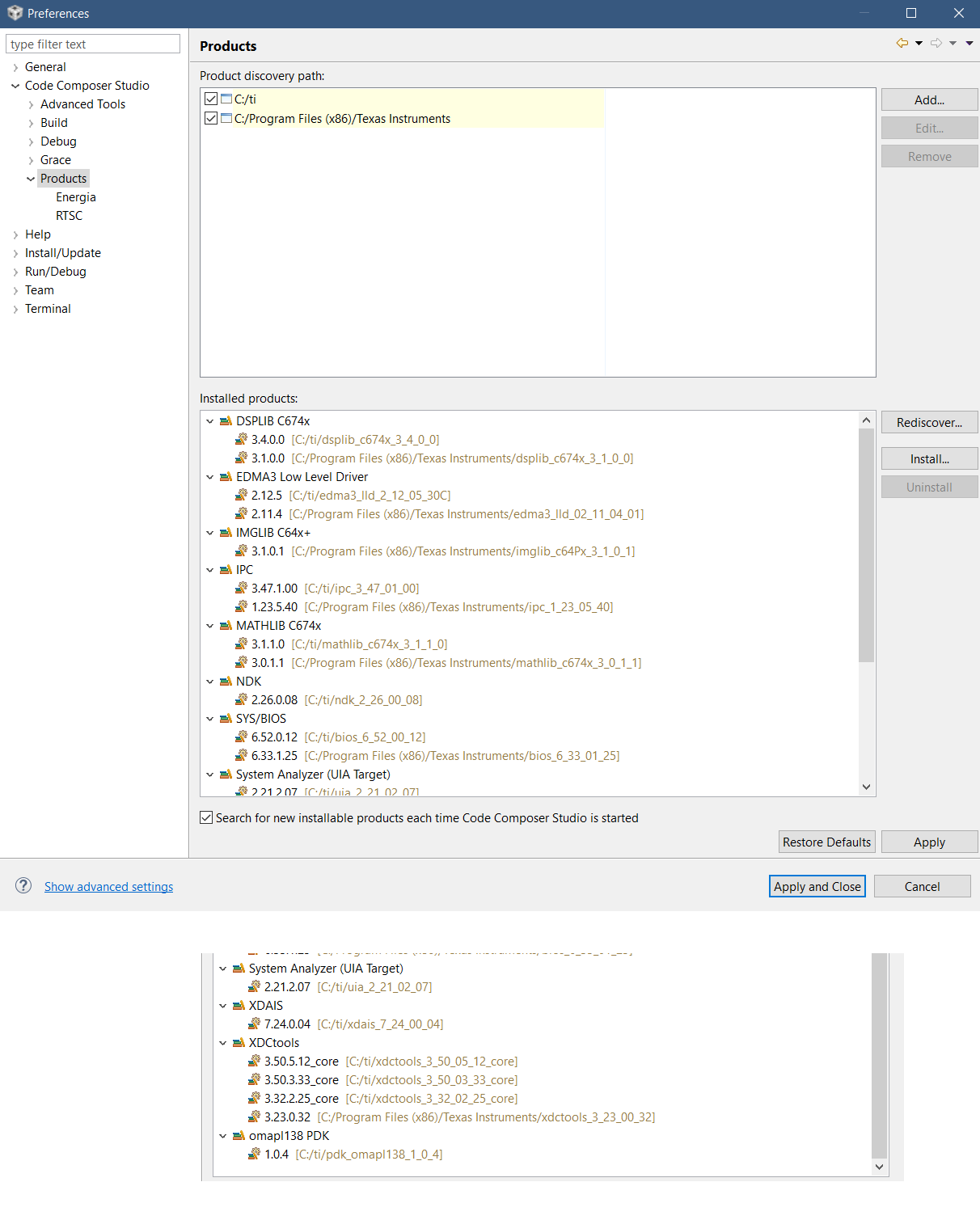
Task: Click the Add... button
Action: (929, 100)
